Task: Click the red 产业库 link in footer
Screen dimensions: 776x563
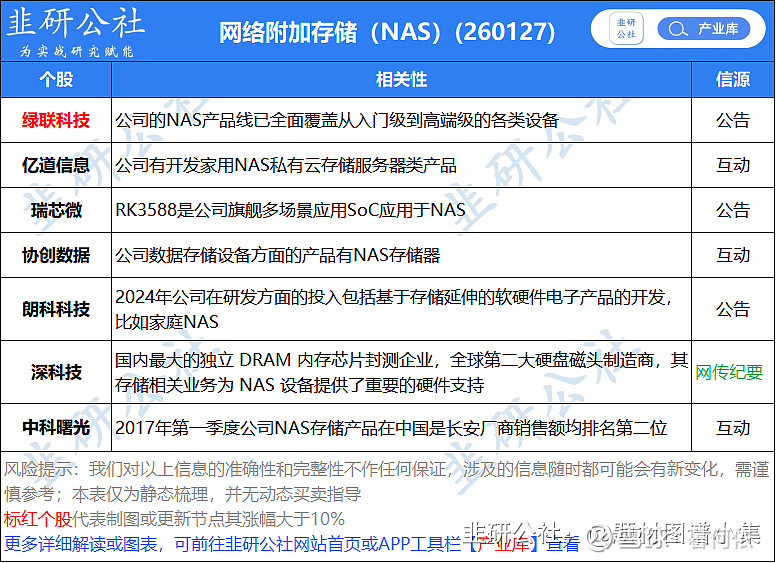Action: (x=503, y=544)
